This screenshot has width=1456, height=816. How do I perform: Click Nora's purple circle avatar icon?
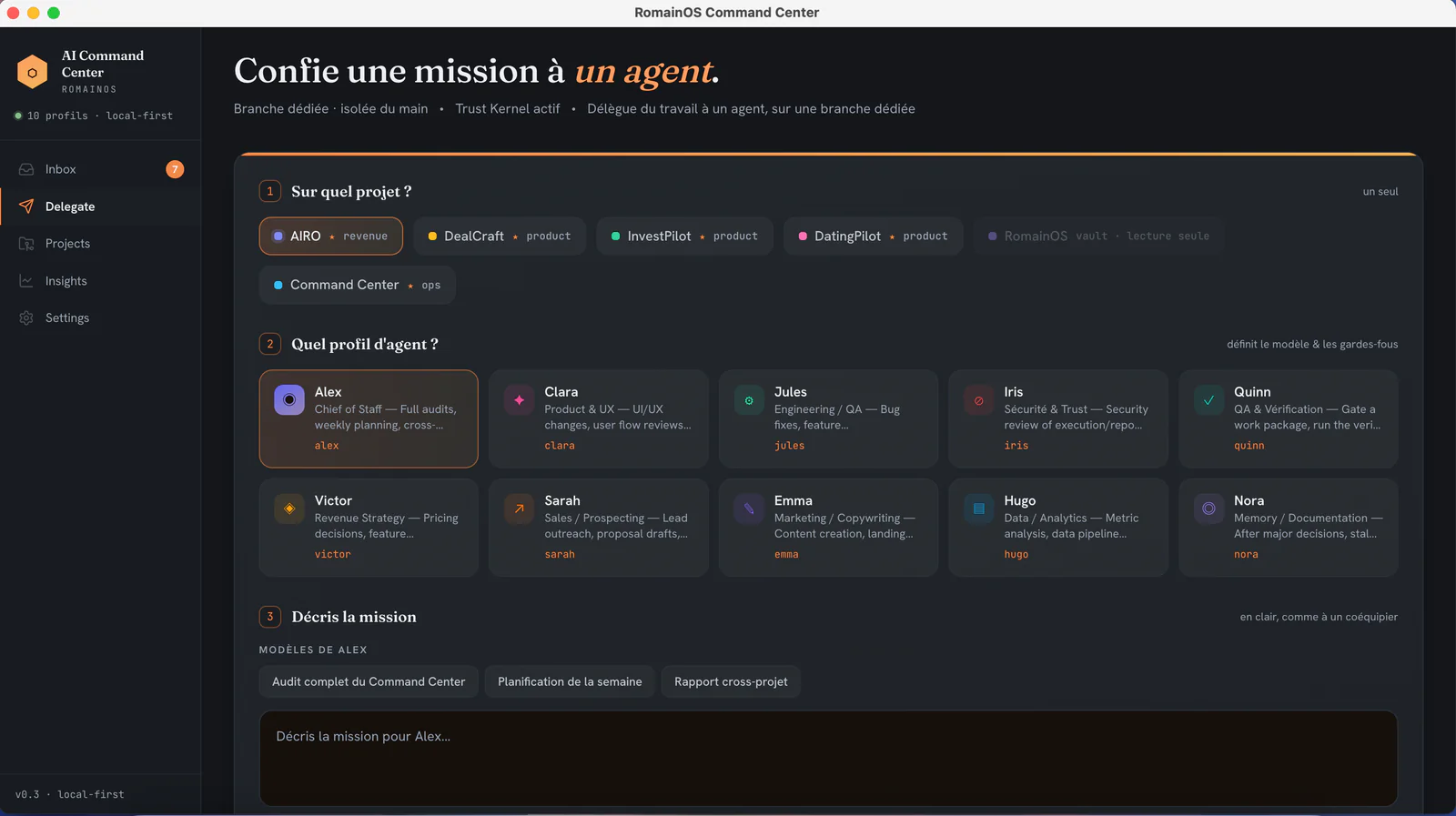coord(1208,509)
